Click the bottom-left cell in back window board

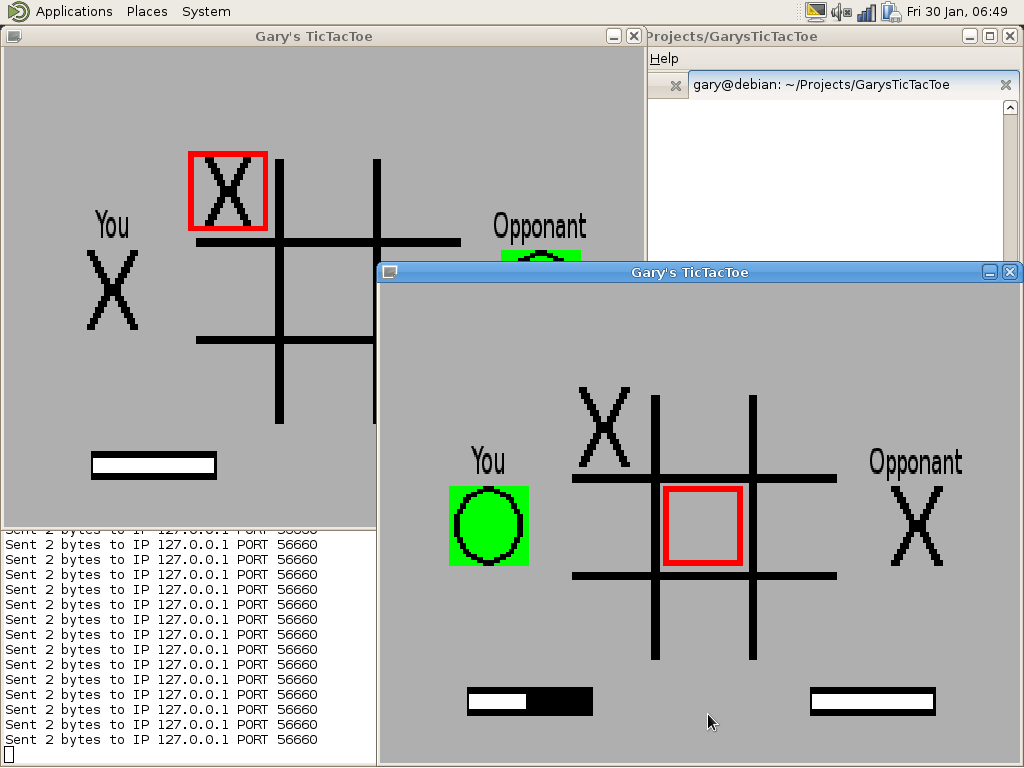pos(235,384)
